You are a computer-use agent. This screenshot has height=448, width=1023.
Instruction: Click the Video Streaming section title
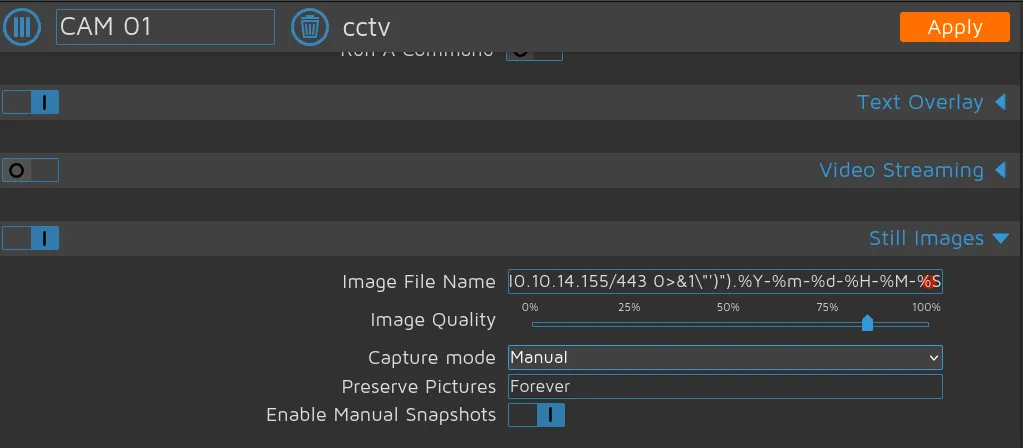[900, 170]
